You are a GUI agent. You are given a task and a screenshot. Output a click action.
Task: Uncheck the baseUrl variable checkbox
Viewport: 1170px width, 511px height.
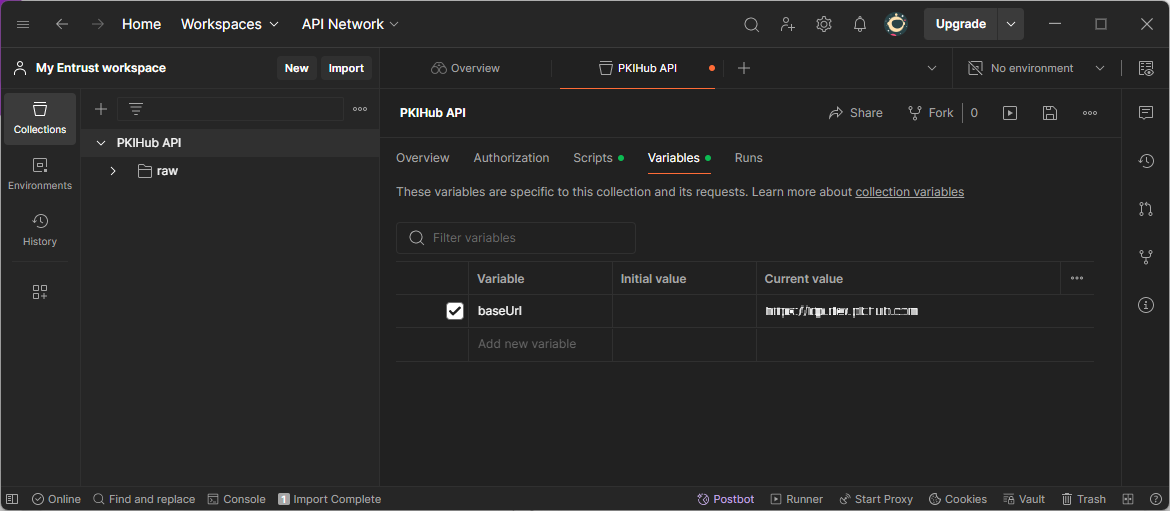(455, 311)
